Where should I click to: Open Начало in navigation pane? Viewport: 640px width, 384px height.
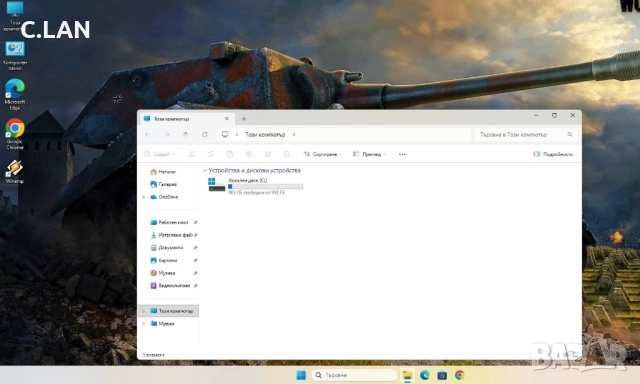click(163, 172)
